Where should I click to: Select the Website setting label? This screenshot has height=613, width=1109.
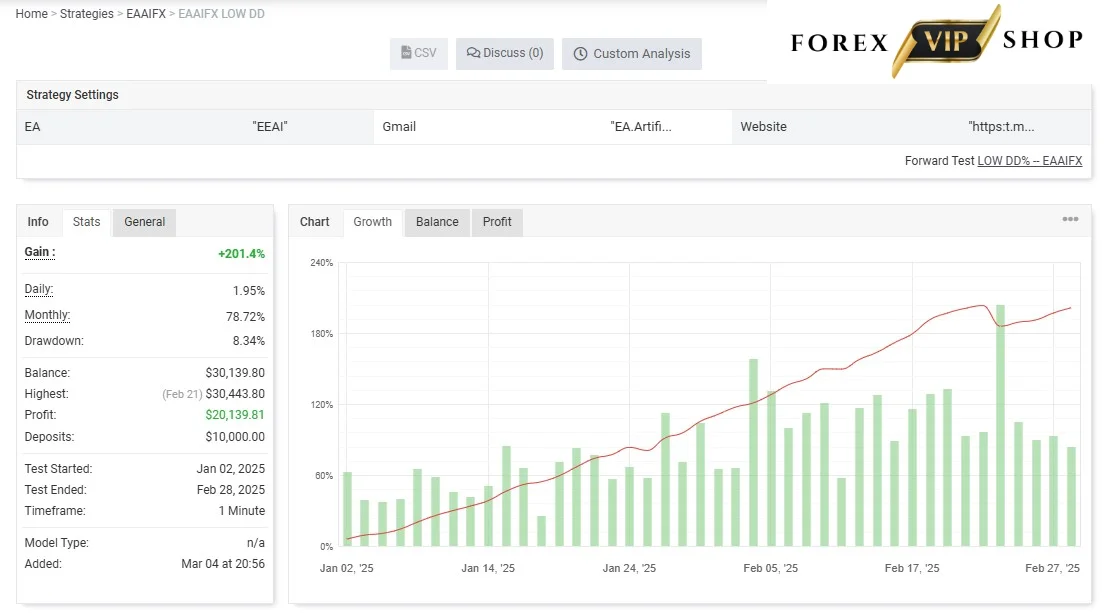pos(763,127)
